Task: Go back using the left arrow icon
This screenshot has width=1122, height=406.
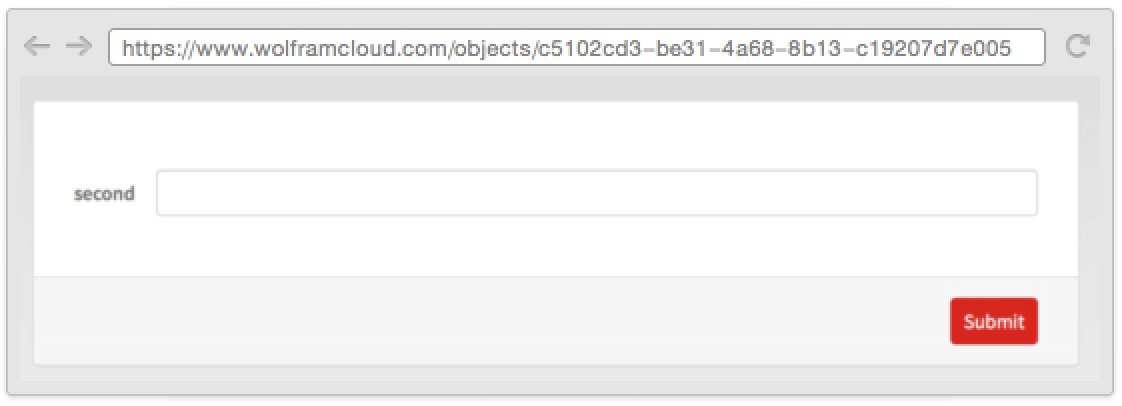Action: [x=36, y=47]
